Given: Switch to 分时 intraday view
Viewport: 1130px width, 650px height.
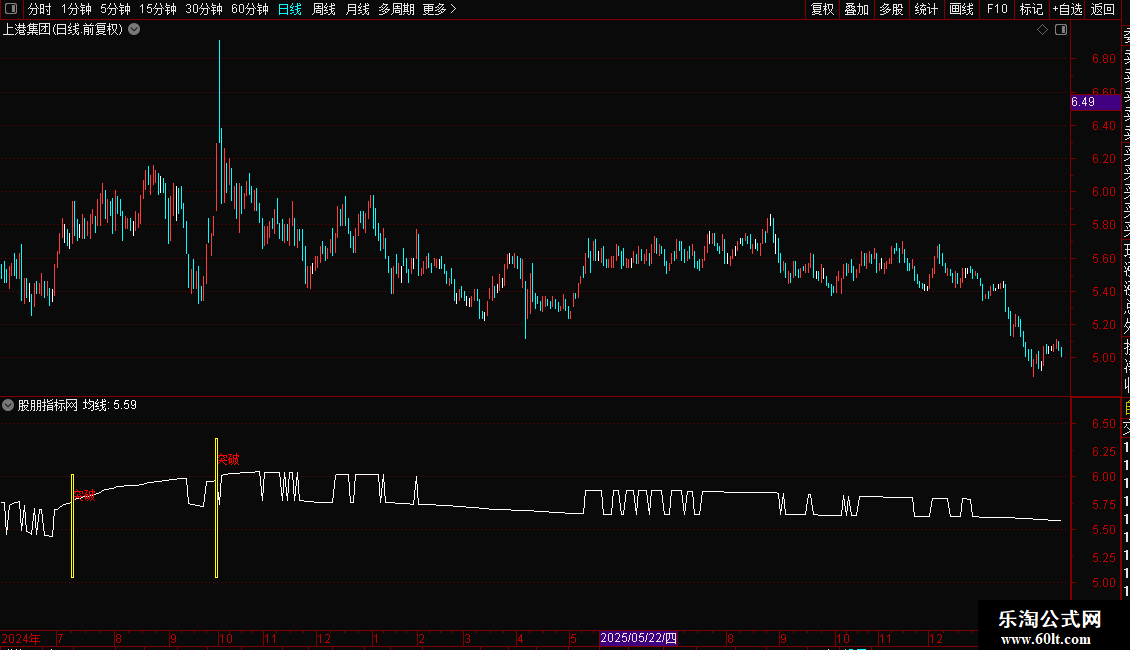Looking at the screenshot, I should [40, 9].
